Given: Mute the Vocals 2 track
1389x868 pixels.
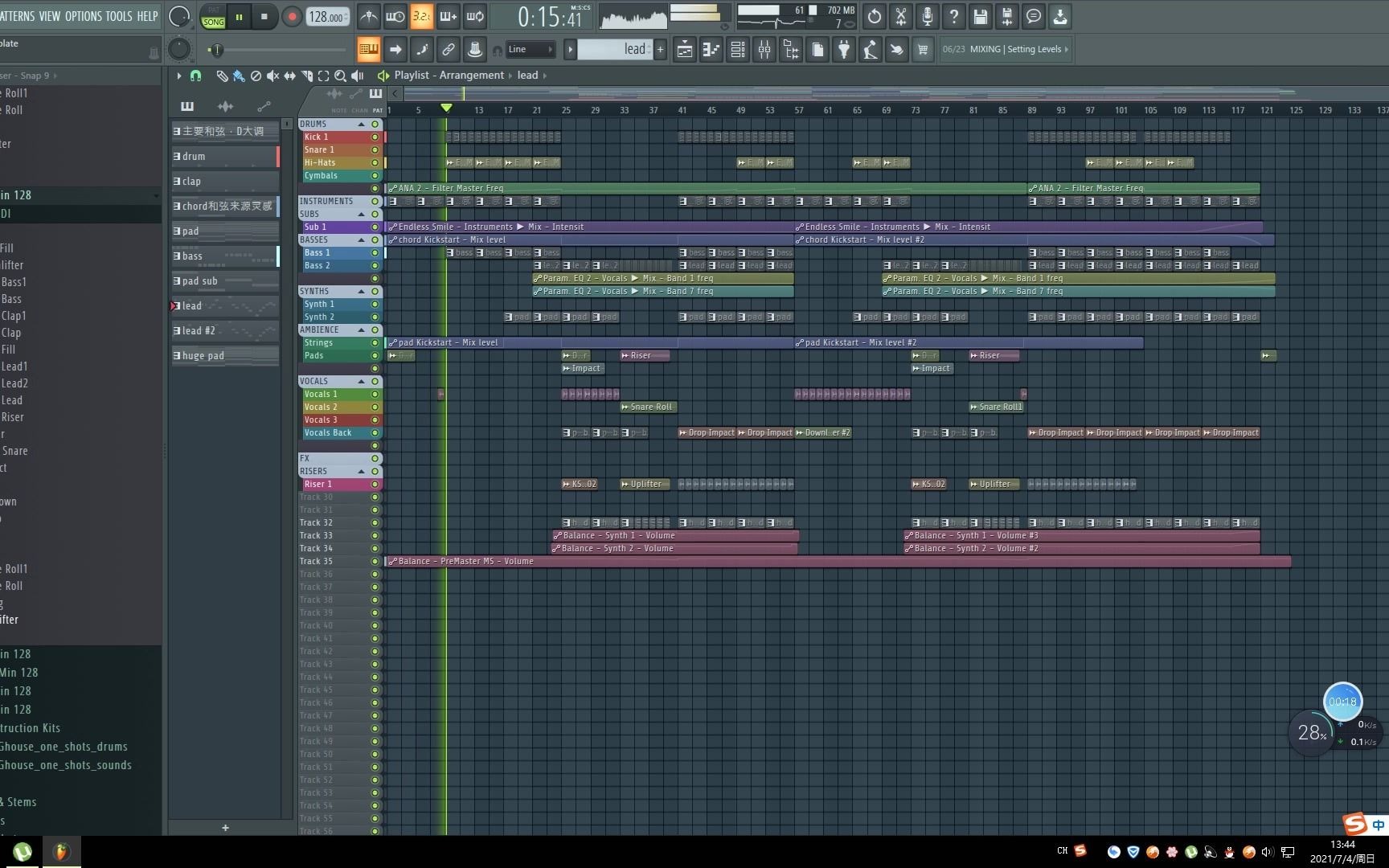Looking at the screenshot, I should click(x=375, y=407).
